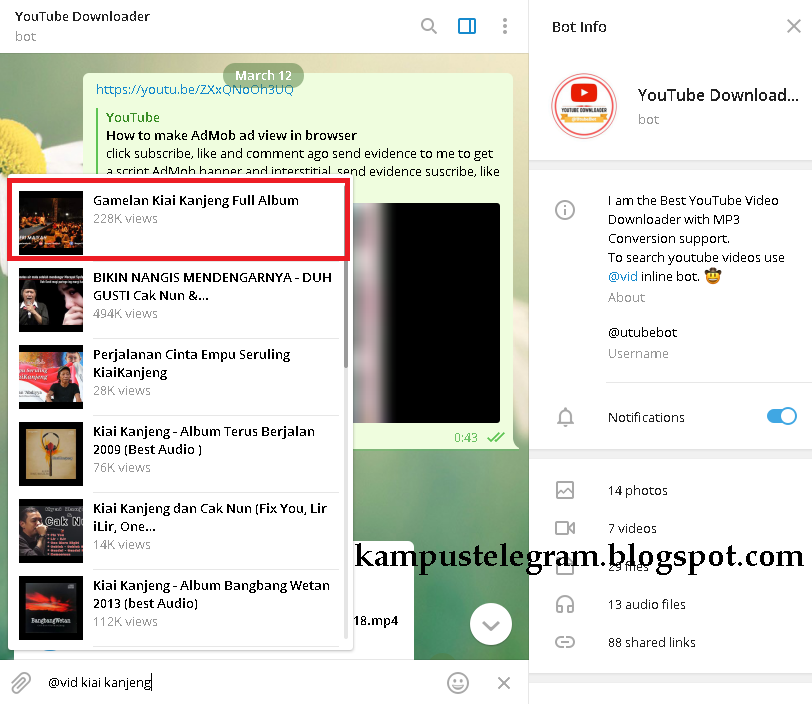Open the emoji picker smiley icon
Image resolution: width=812 pixels, height=704 pixels.
[458, 683]
